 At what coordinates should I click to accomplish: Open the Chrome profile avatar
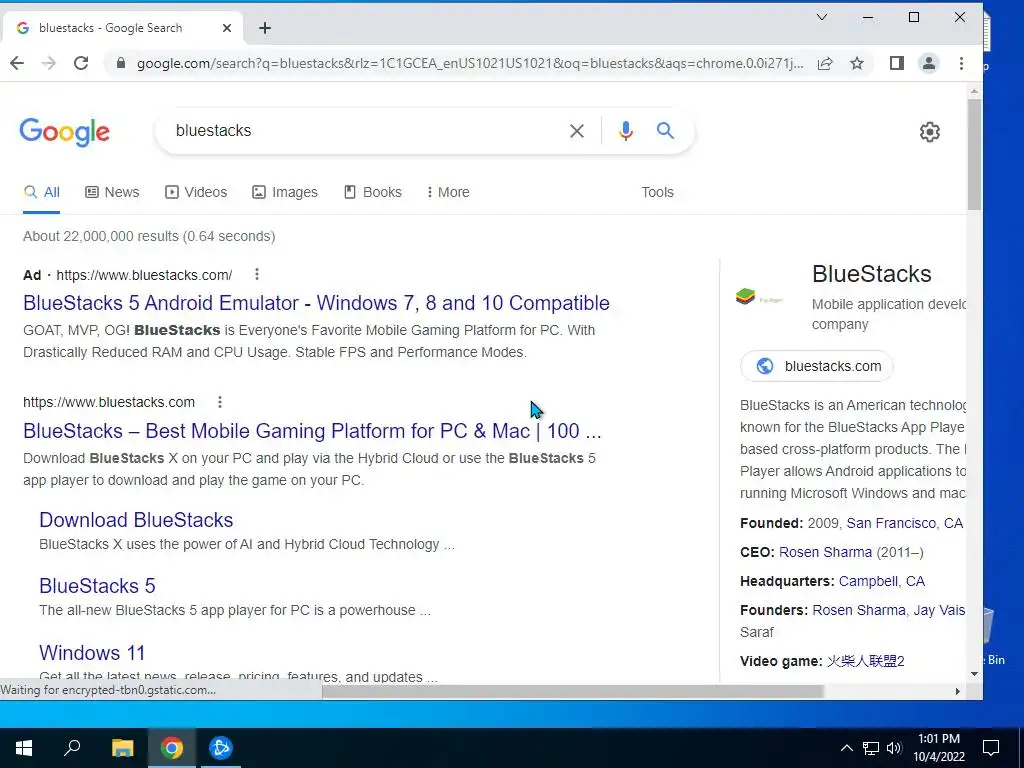click(x=929, y=63)
